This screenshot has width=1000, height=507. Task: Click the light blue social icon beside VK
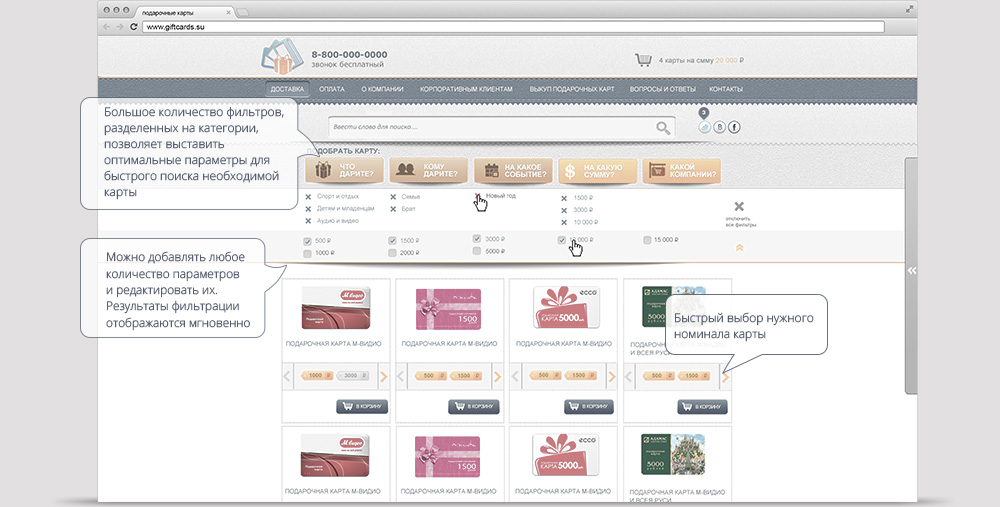click(704, 127)
